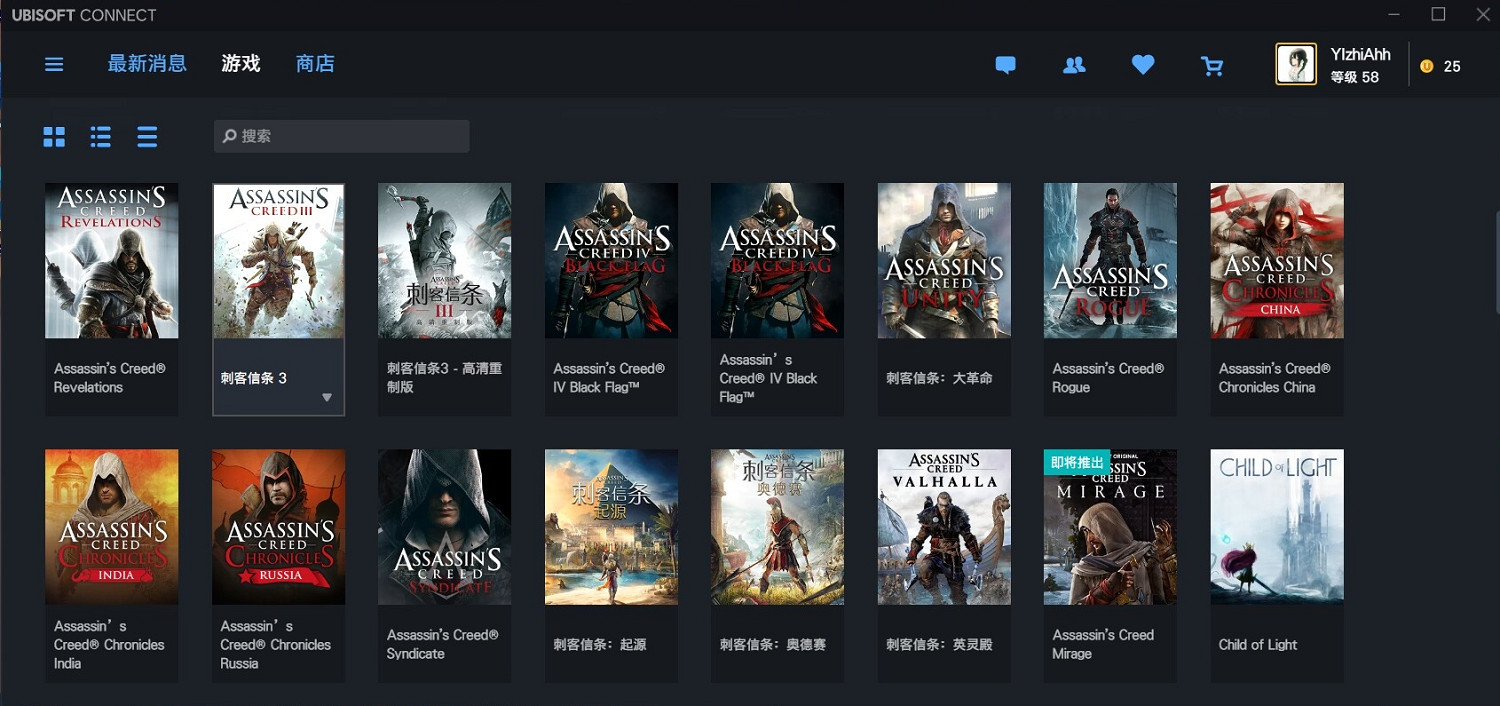This screenshot has height=706, width=1500.
Task: Click the user profile avatar
Action: tap(1295, 65)
